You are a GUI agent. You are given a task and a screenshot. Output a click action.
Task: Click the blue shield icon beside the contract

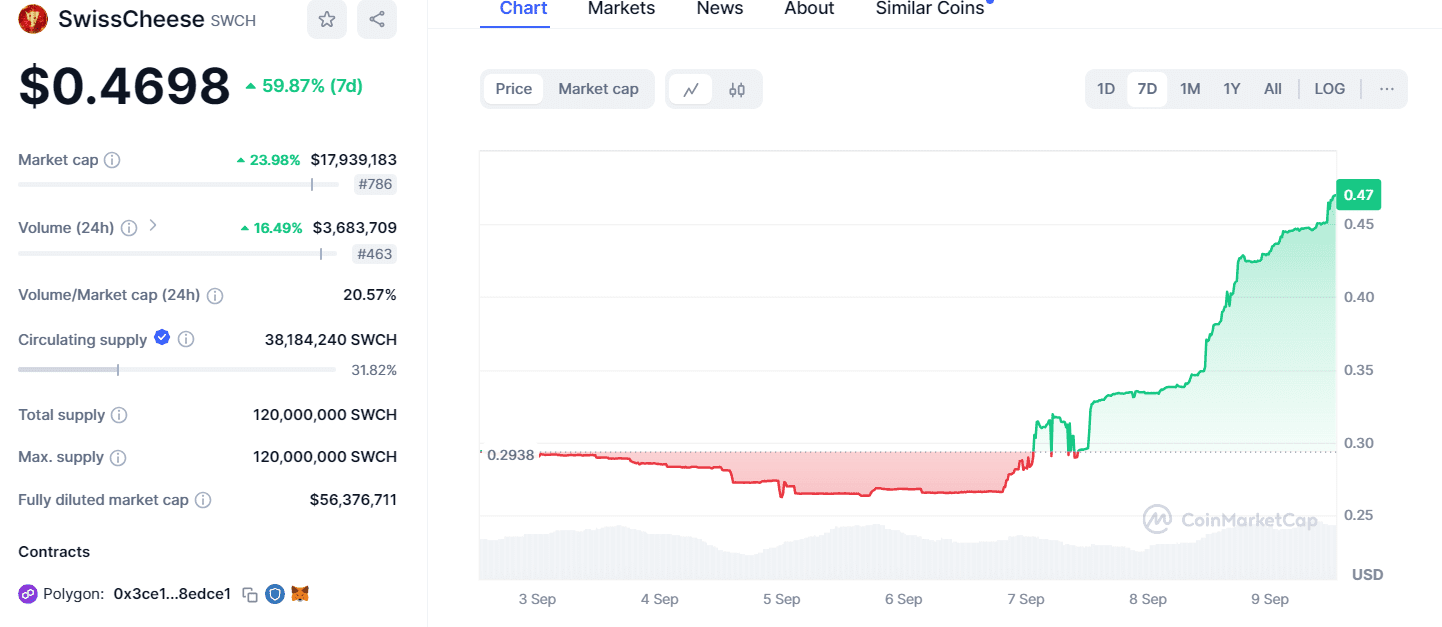(274, 593)
